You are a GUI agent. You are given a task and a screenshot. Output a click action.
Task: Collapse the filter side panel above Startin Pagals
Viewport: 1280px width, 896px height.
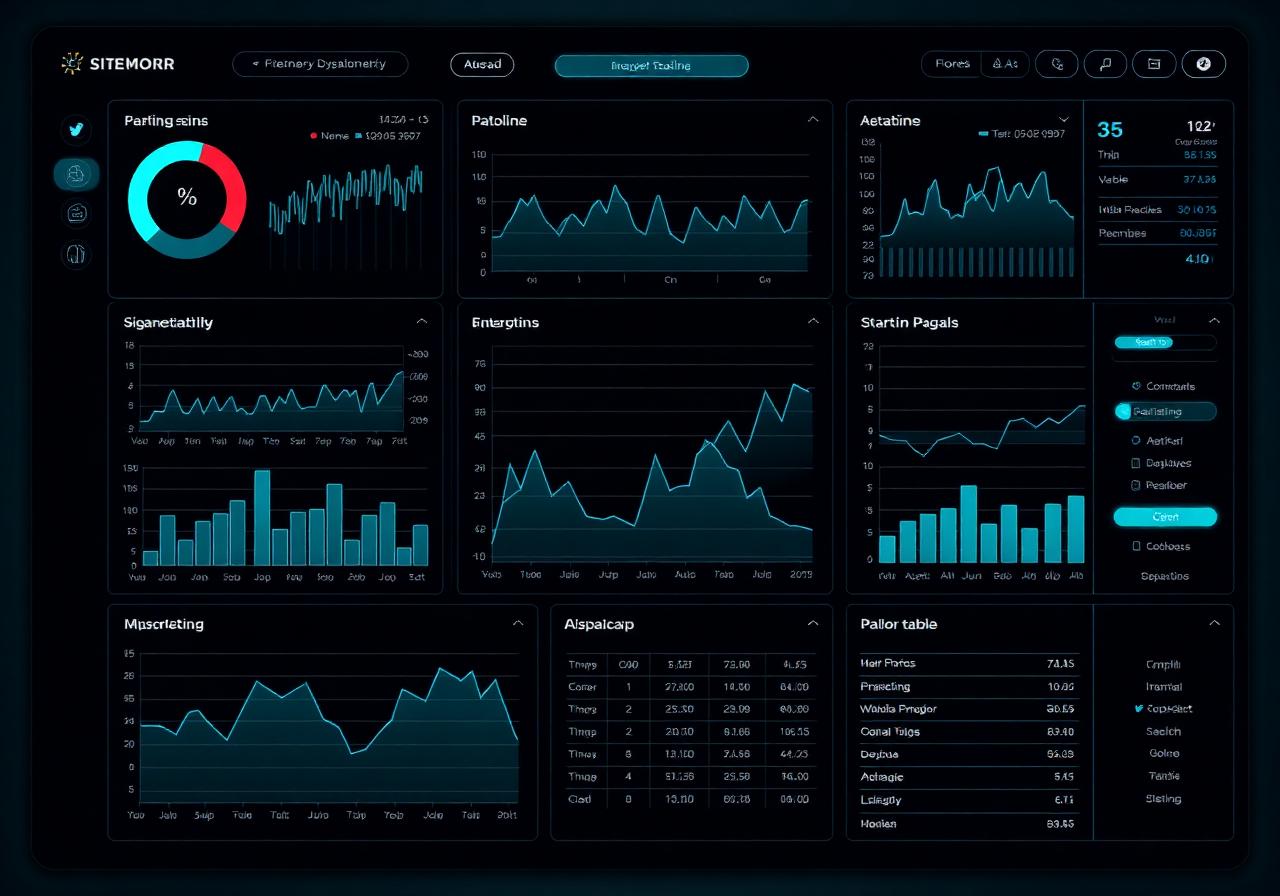(x=1214, y=321)
